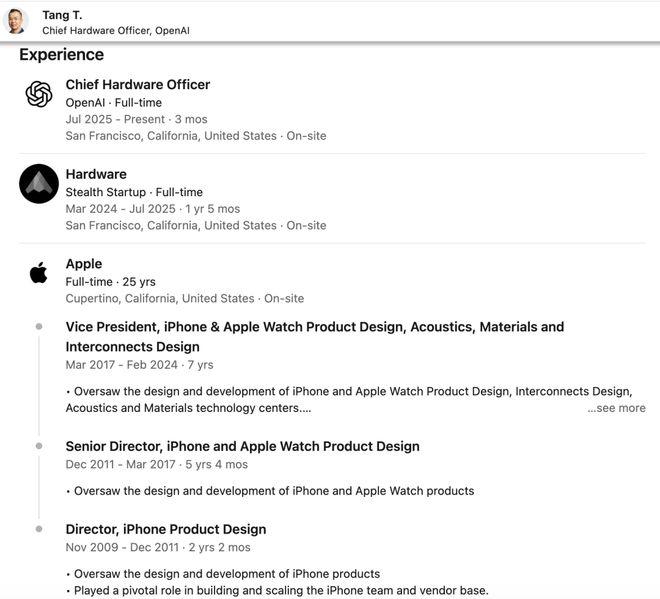Click the OpenAI company logo icon
This screenshot has width=660, height=599.
(x=39, y=94)
